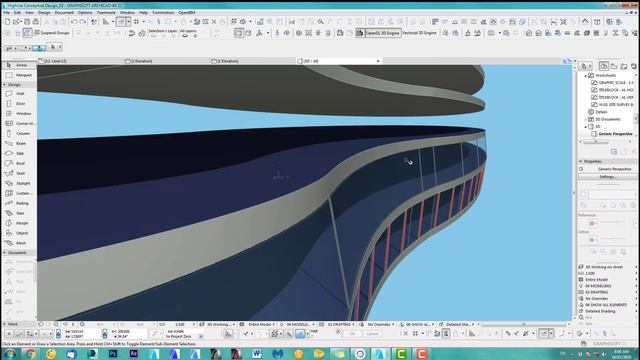The height and width of the screenshot is (360, 640).
Task: Open the Teamwork menu
Action: (x=106, y=13)
